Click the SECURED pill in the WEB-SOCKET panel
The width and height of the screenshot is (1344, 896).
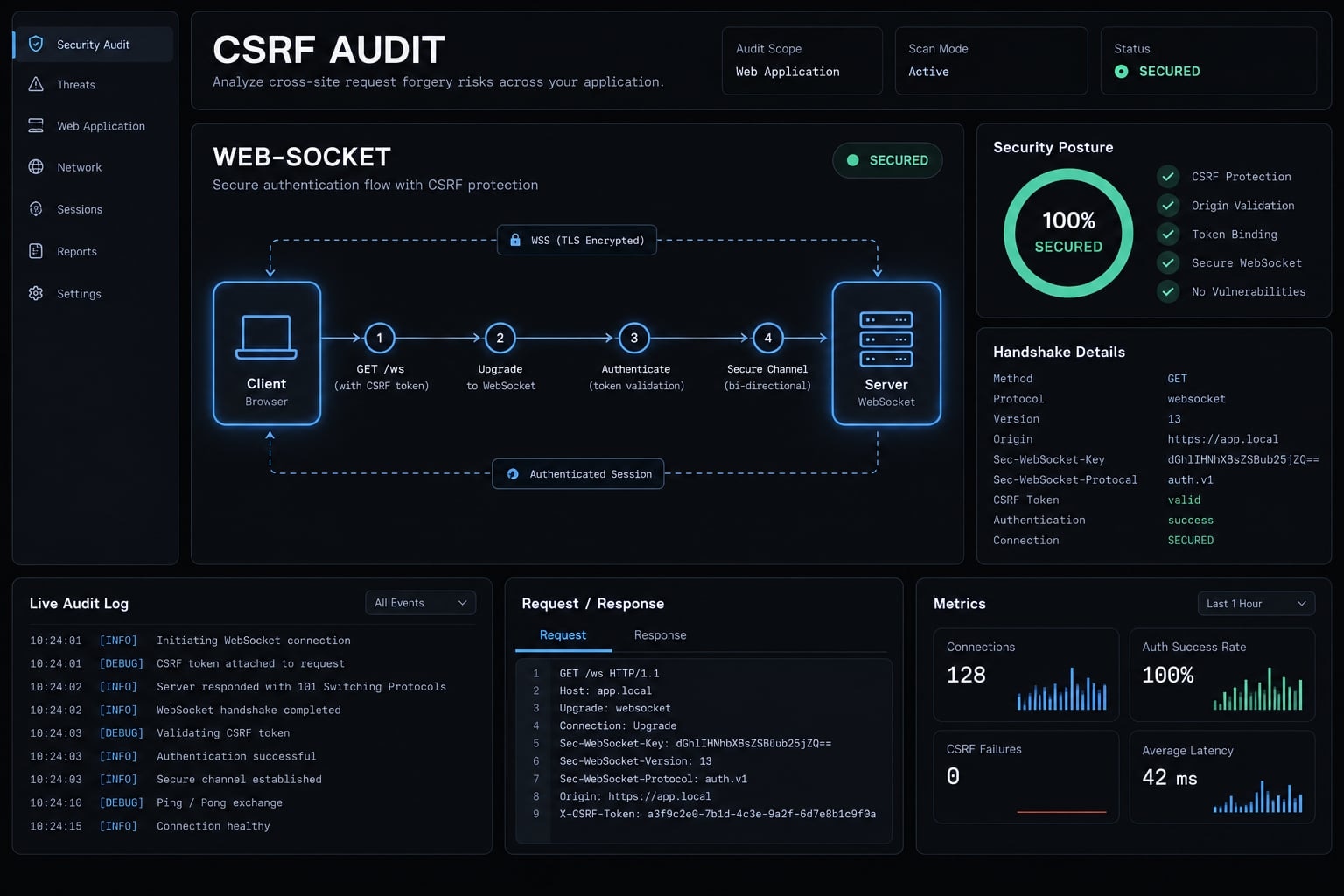click(x=887, y=160)
